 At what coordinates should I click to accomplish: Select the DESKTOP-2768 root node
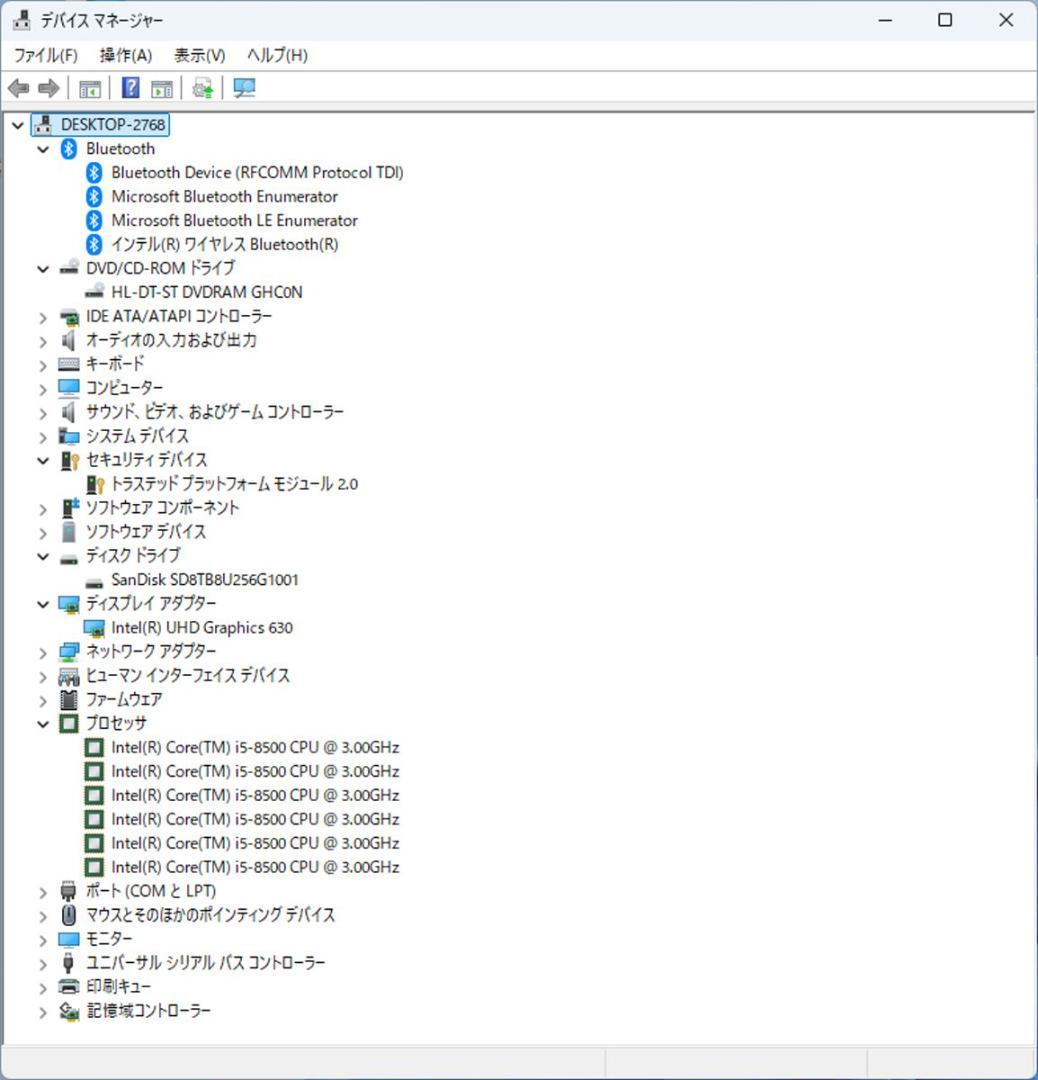110,124
